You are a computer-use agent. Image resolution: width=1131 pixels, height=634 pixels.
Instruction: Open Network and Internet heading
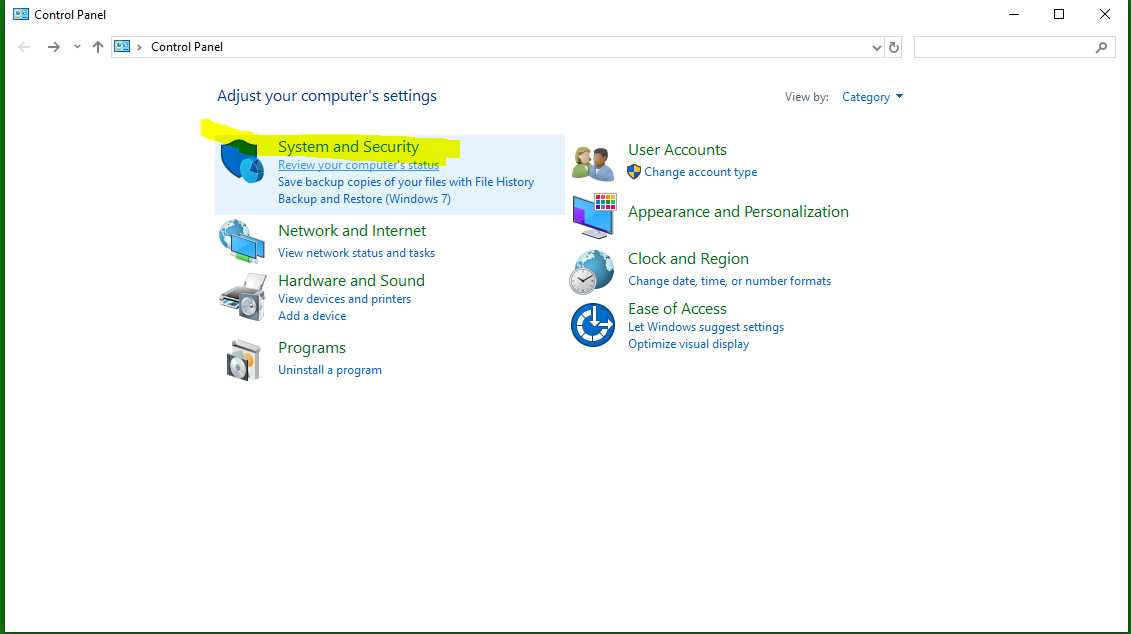(352, 231)
